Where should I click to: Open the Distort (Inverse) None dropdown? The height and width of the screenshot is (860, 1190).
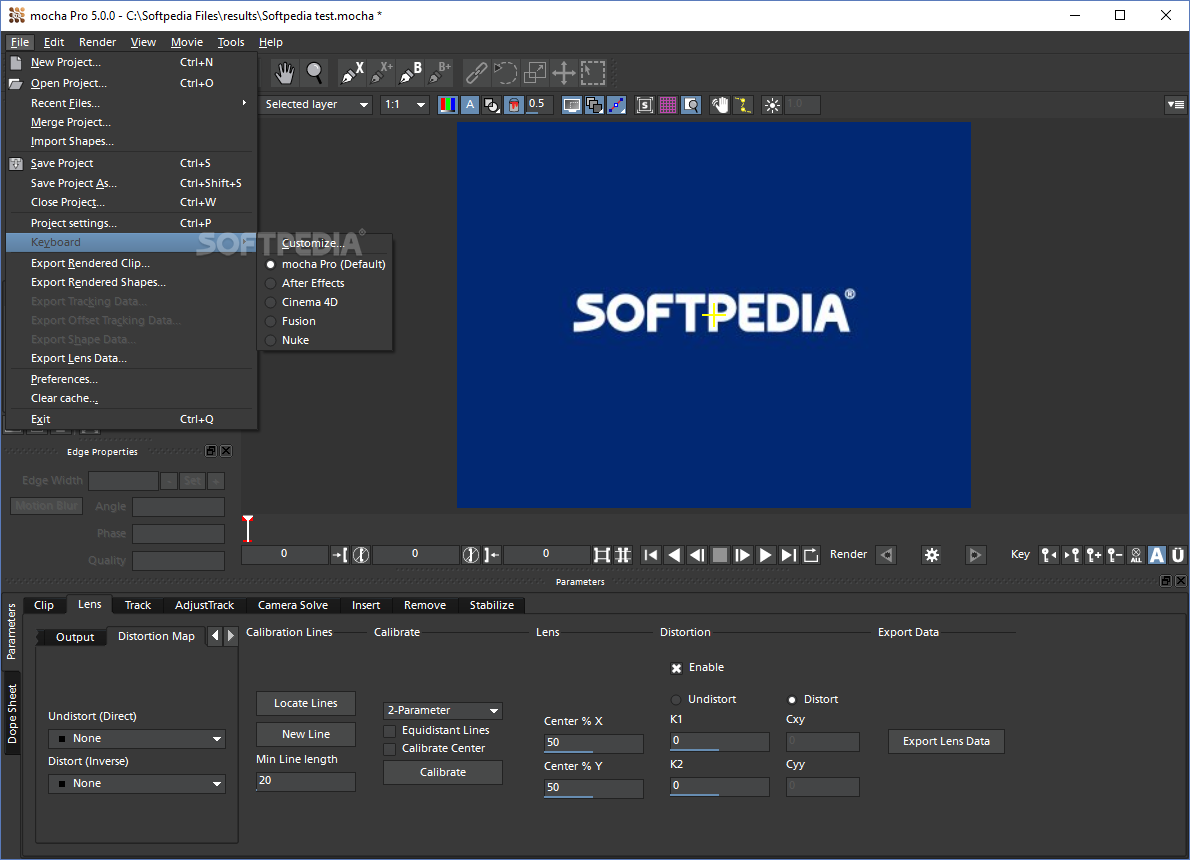click(137, 783)
